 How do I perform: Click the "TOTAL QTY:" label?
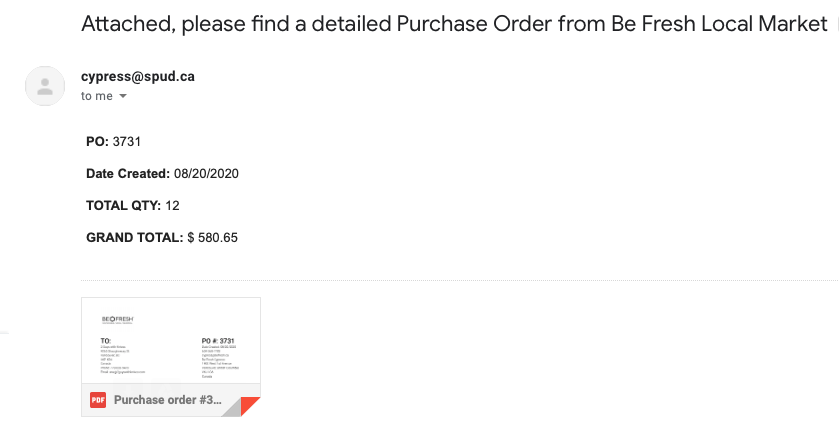(x=123, y=205)
